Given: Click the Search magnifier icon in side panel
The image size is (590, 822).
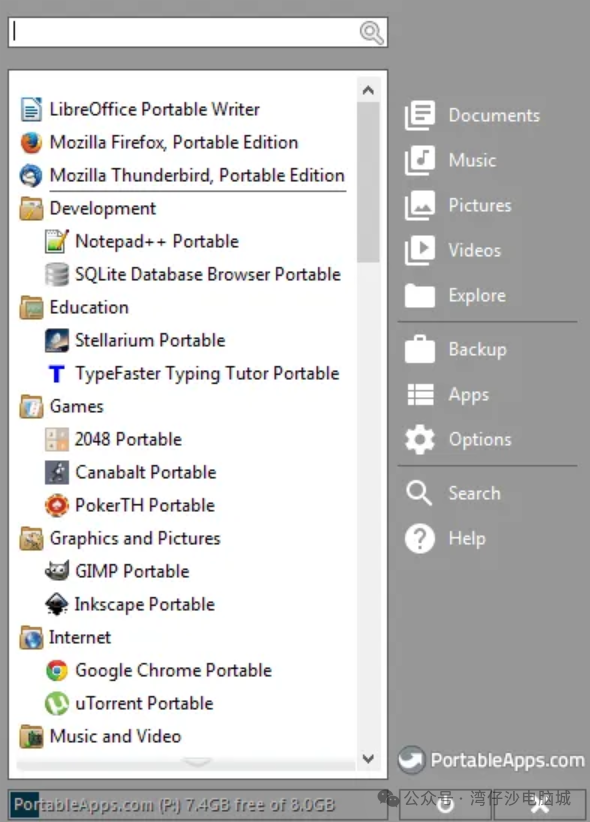Looking at the screenshot, I should pyautogui.click(x=419, y=493).
